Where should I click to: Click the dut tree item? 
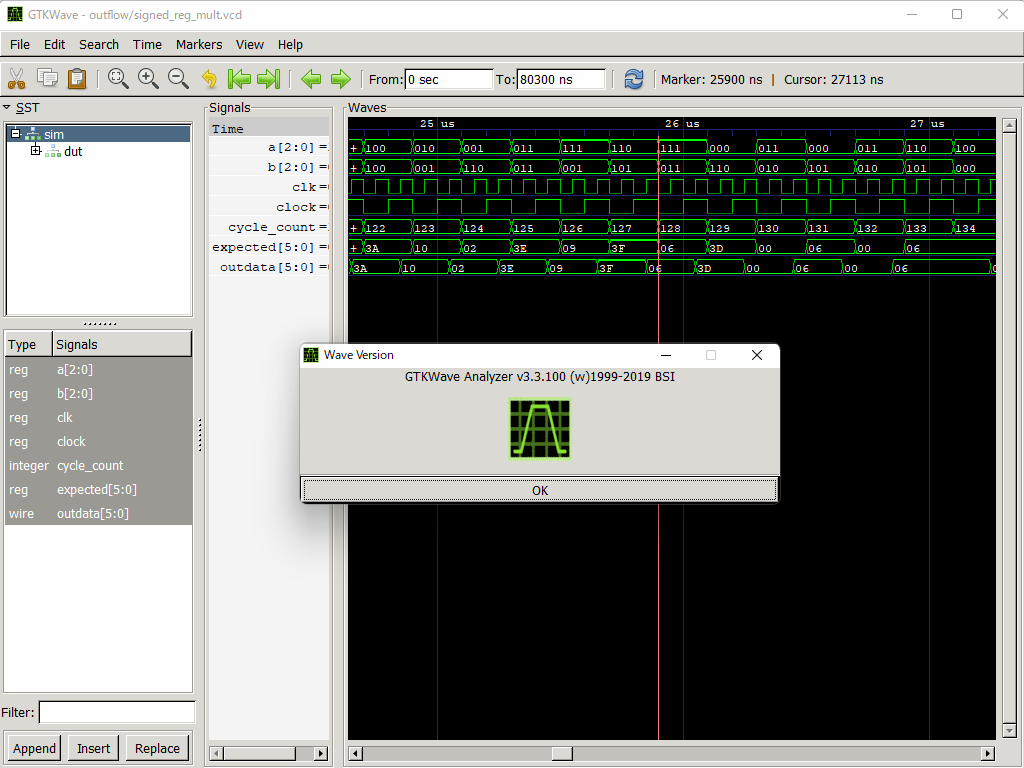73,152
